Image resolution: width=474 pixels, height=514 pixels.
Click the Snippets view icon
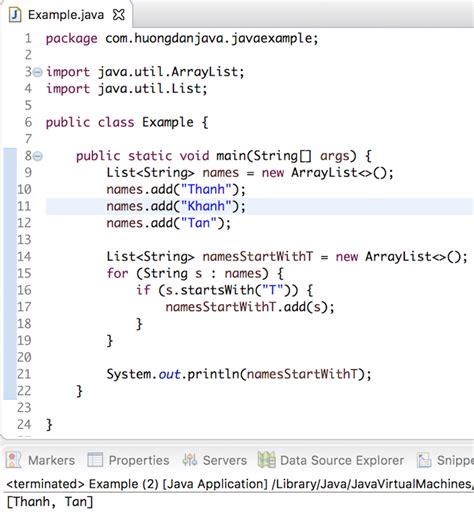424,460
